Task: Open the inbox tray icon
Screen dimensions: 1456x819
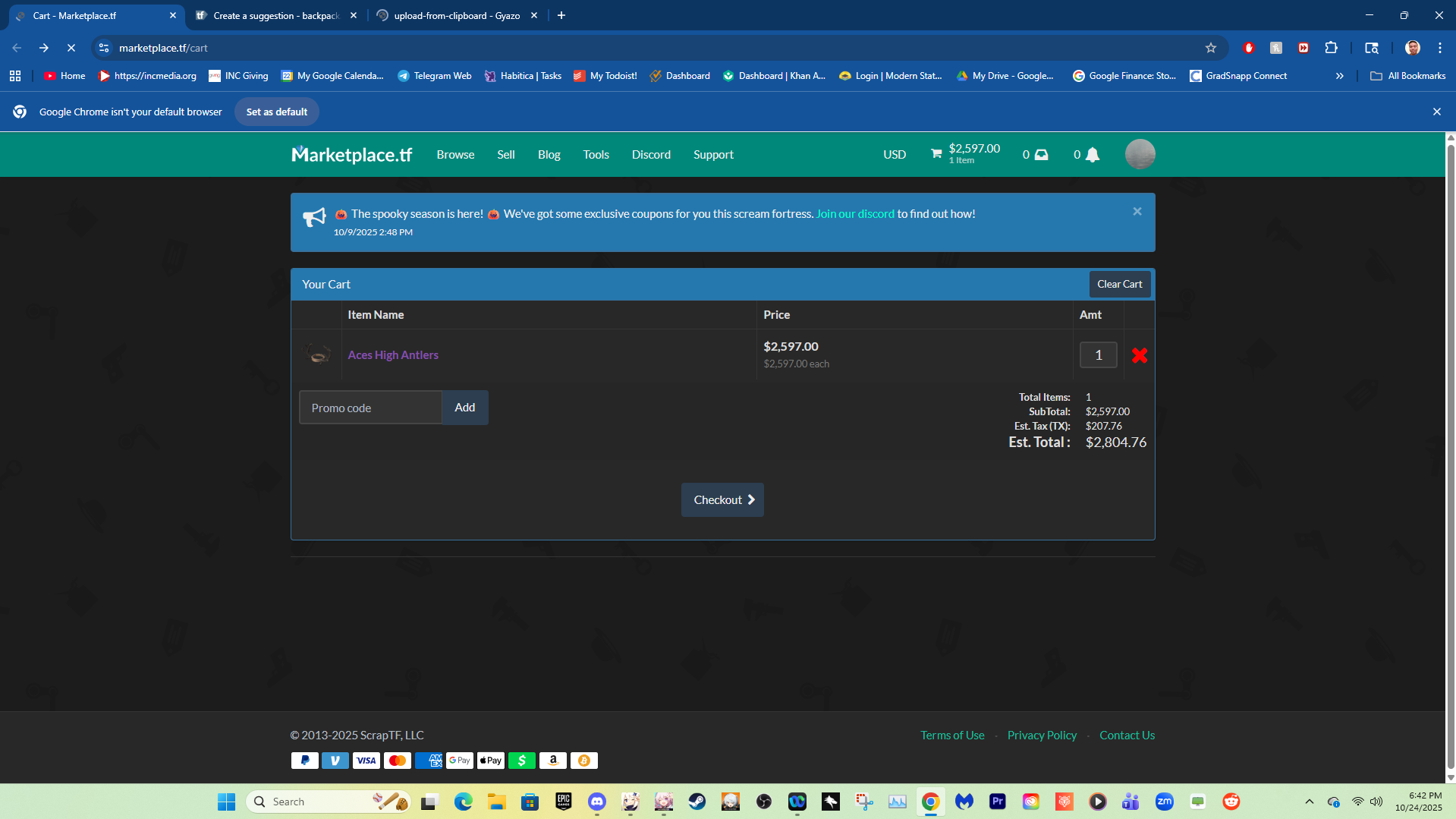Action: pos(1042,155)
